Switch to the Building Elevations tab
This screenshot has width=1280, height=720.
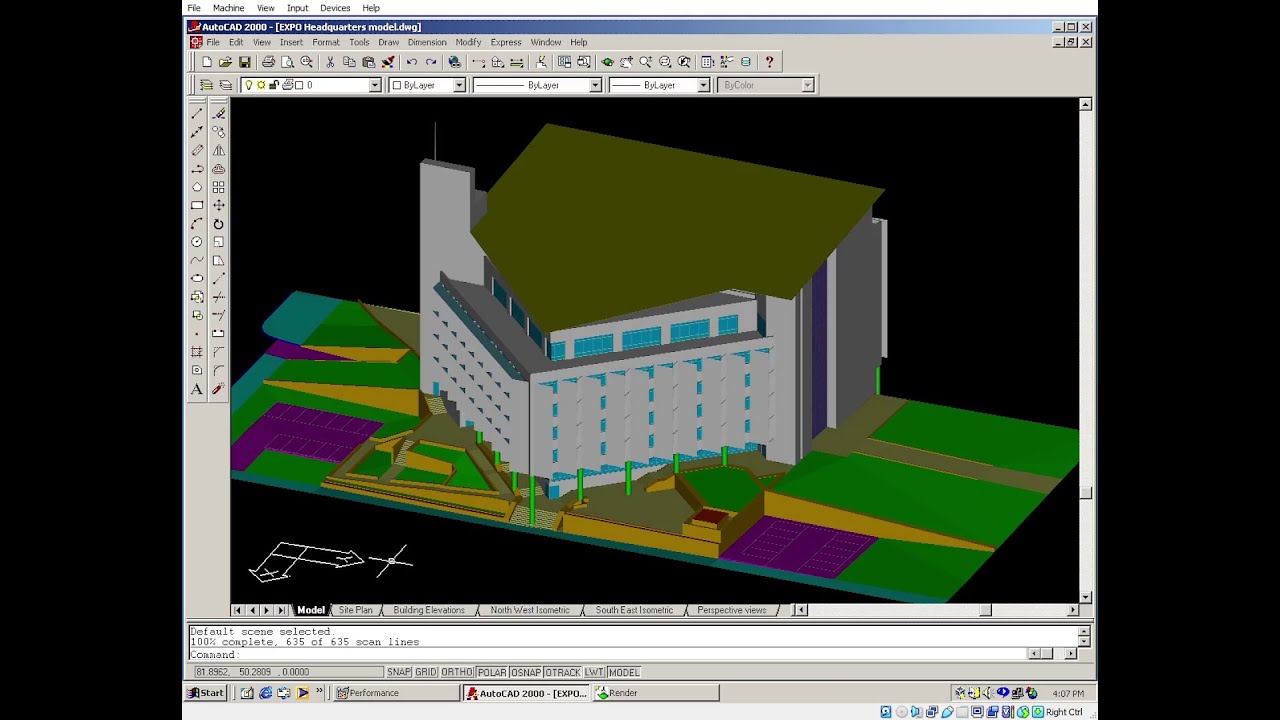pyautogui.click(x=429, y=610)
